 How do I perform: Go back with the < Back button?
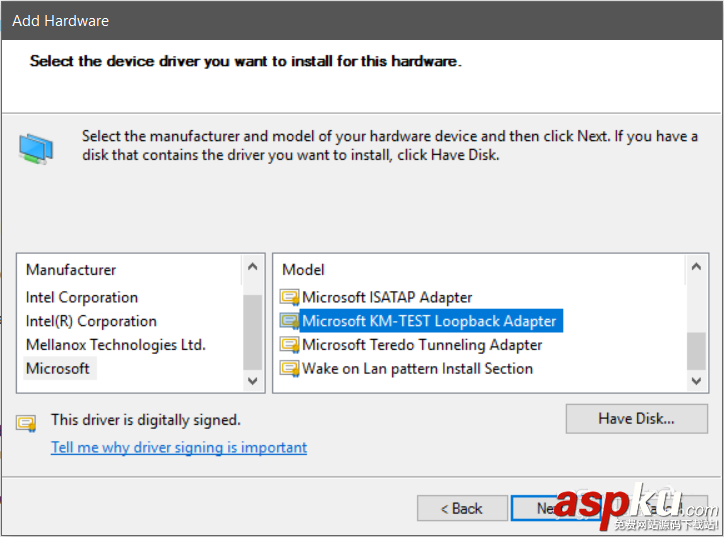462,508
